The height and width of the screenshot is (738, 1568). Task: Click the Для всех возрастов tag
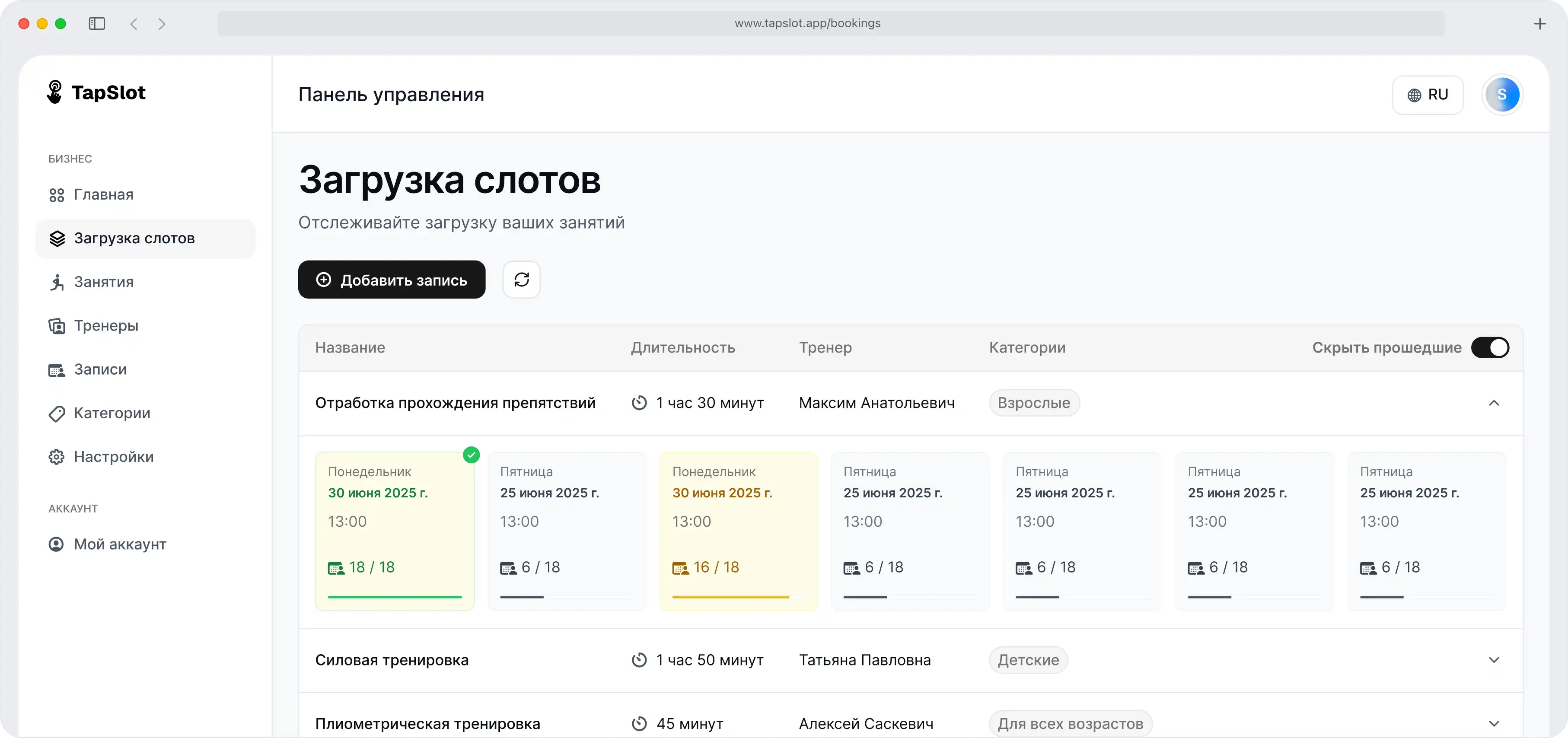[1070, 724]
